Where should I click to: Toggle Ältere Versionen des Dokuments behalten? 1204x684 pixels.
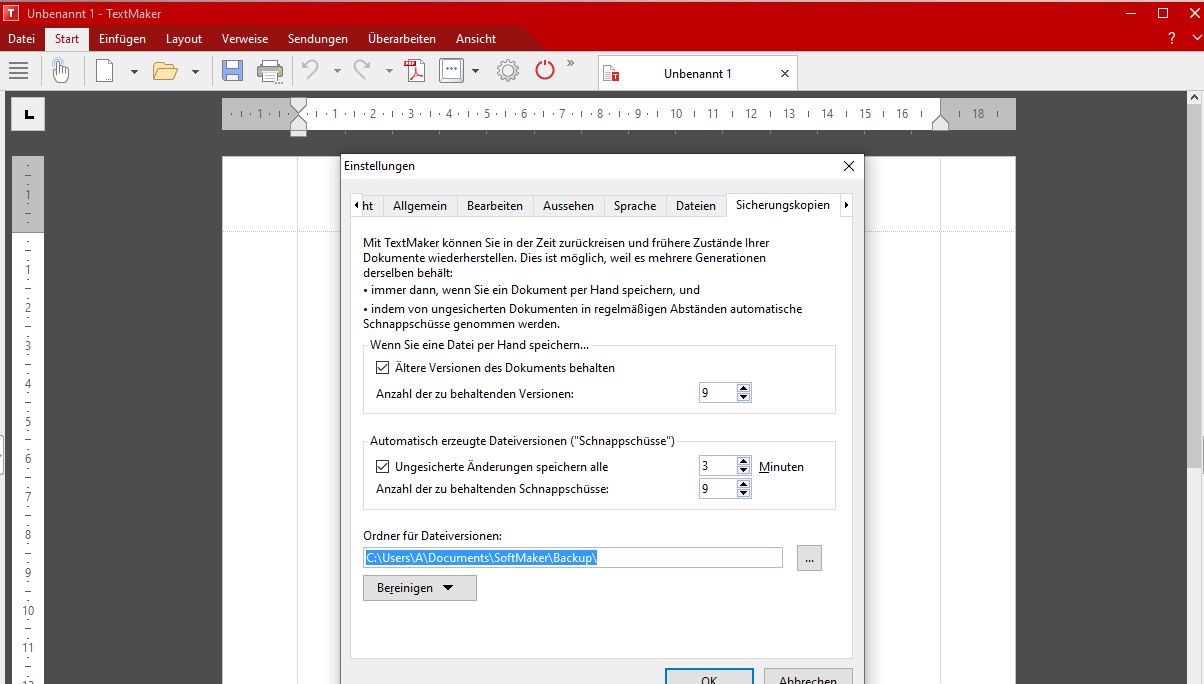click(x=383, y=368)
